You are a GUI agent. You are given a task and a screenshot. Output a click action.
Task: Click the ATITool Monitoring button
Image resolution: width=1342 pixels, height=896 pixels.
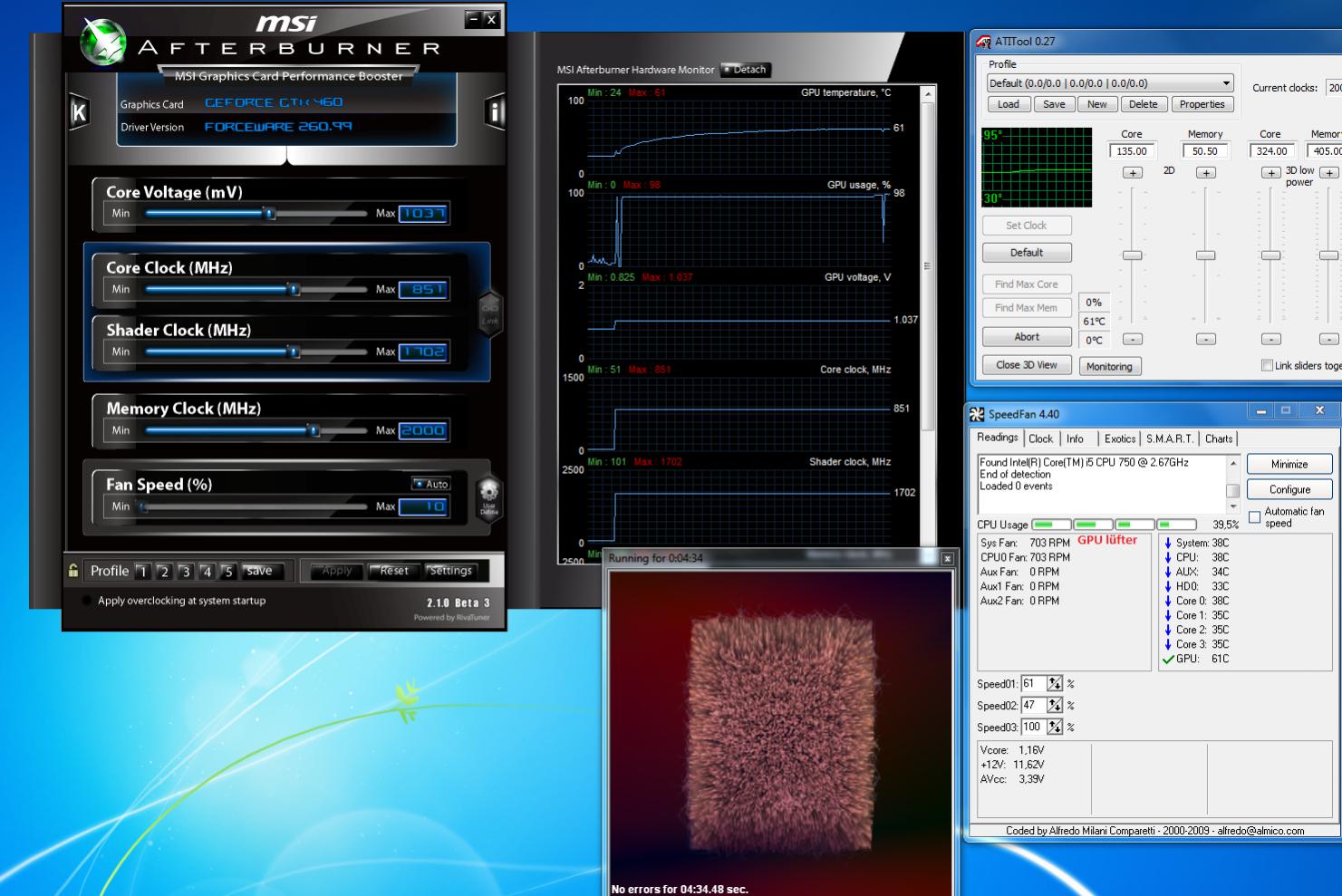1109,366
